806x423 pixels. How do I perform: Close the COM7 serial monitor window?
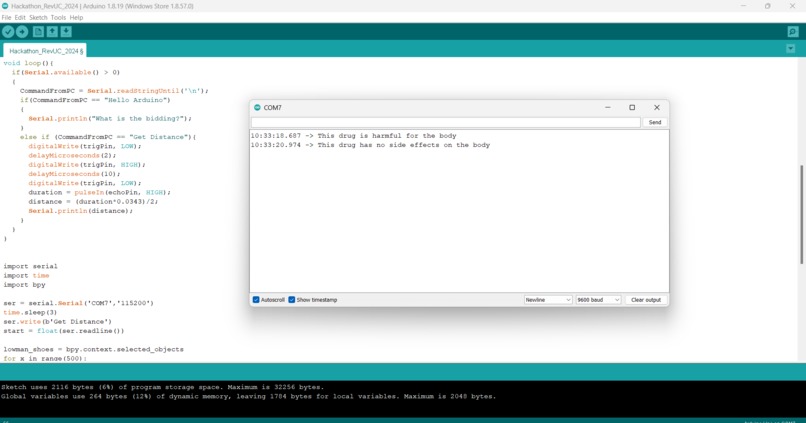pos(656,107)
